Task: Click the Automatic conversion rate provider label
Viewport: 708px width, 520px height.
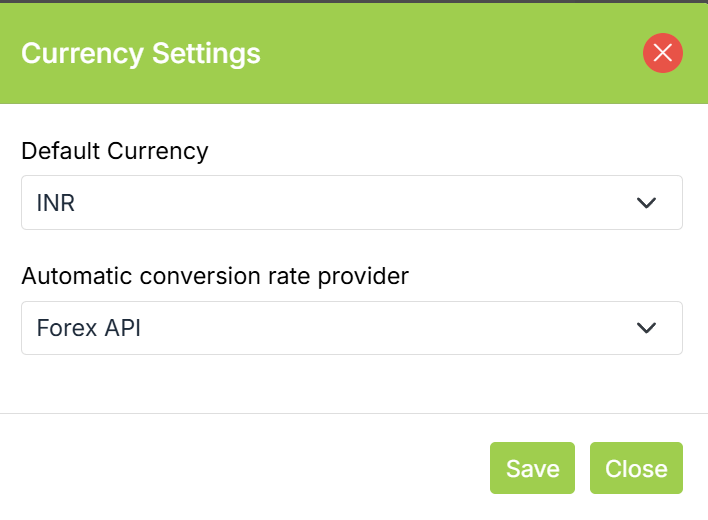Action: [215, 276]
